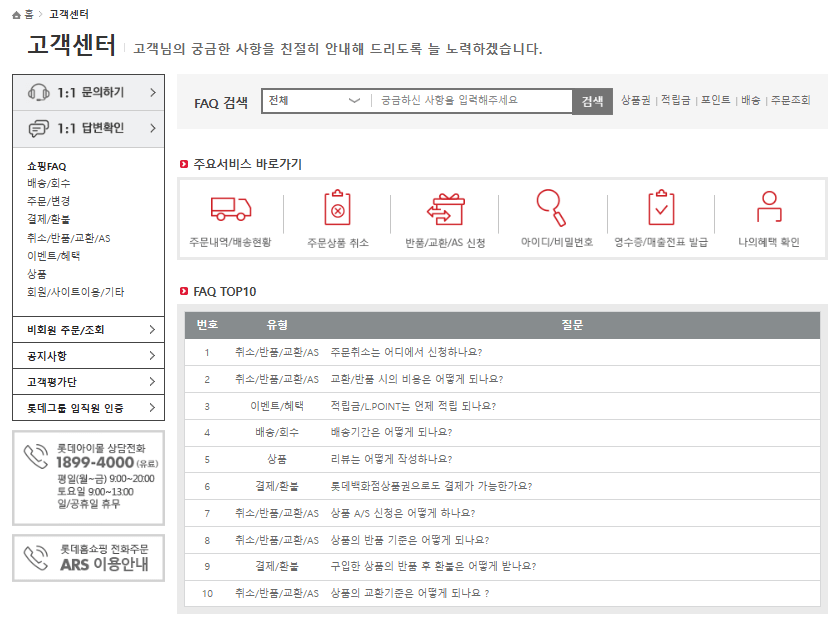The height and width of the screenshot is (623, 836).
Task: Click the phone icon beside 롯데아이몰 상담전화
Action: tap(36, 457)
